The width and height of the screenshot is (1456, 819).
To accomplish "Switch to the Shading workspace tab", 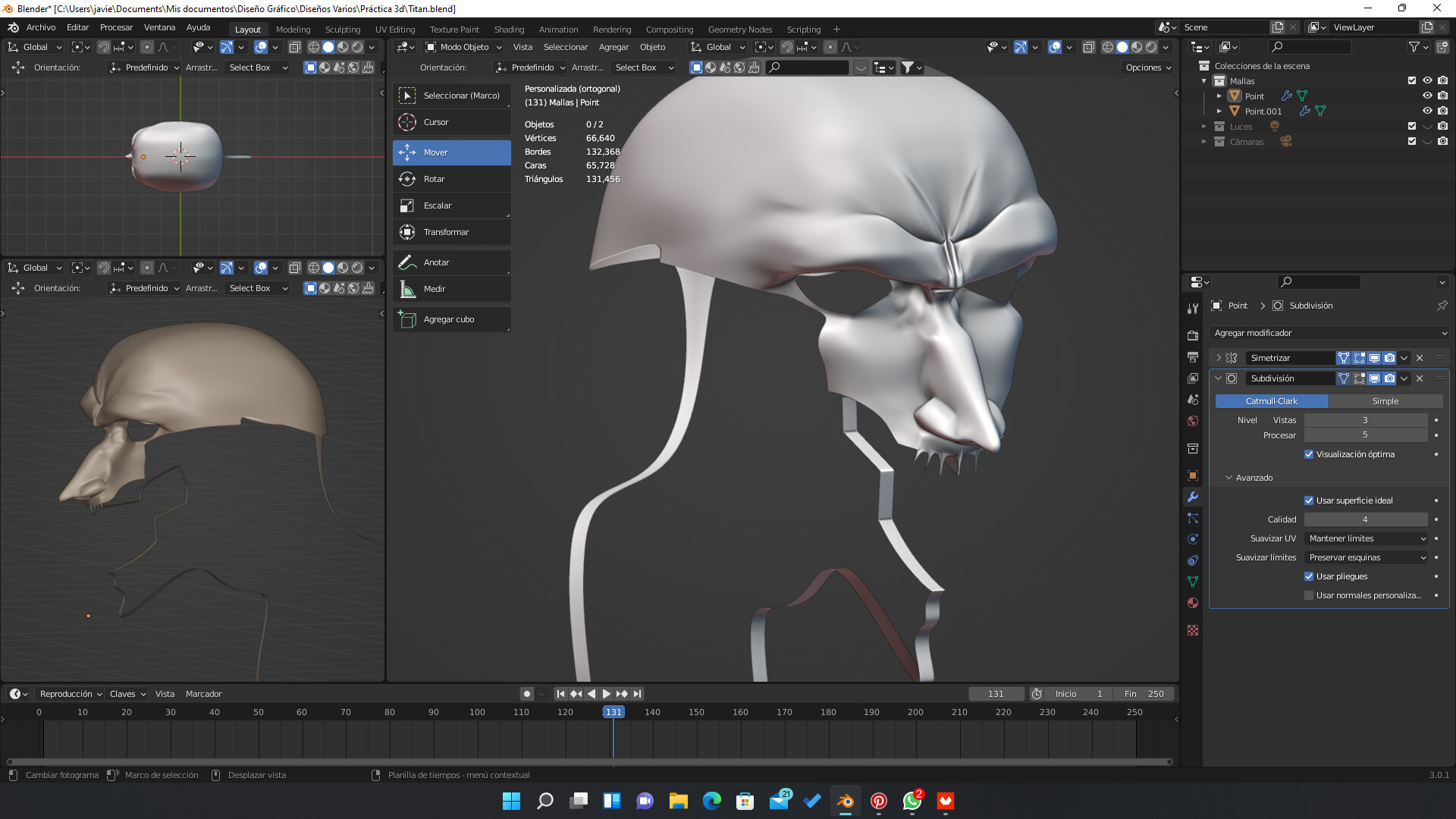I will click(x=509, y=30).
